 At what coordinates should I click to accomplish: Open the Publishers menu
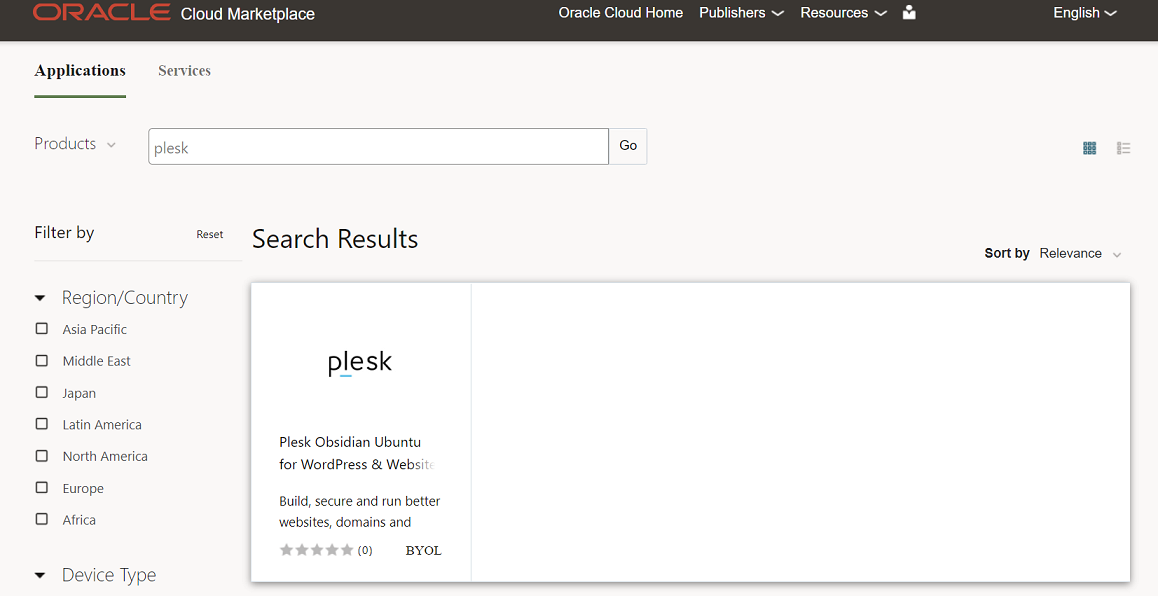(x=741, y=13)
